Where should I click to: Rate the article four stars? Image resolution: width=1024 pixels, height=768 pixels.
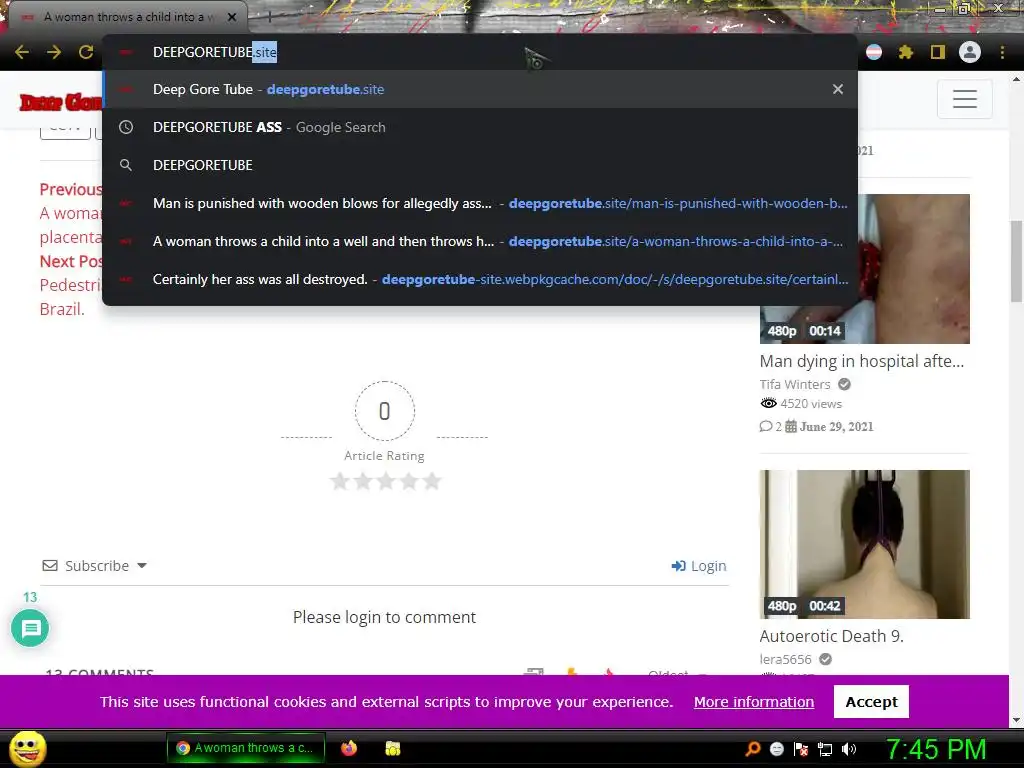[409, 481]
